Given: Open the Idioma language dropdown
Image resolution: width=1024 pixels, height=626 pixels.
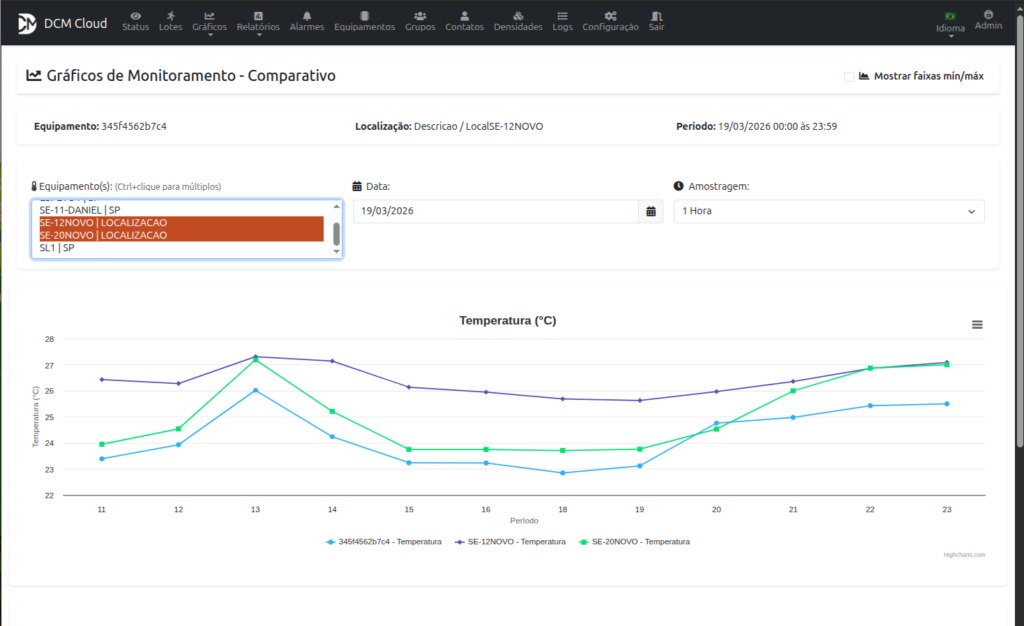Looking at the screenshot, I should point(950,22).
